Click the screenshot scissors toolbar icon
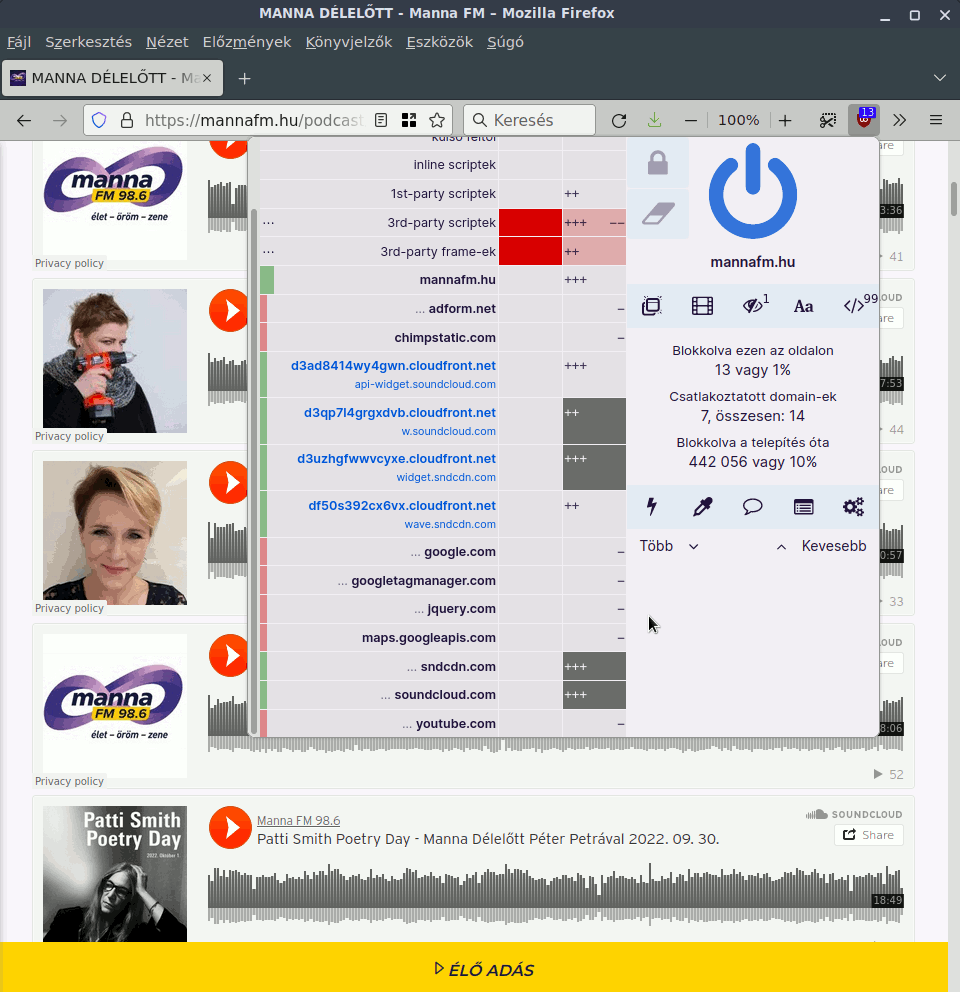This screenshot has height=992, width=960. coord(827,120)
